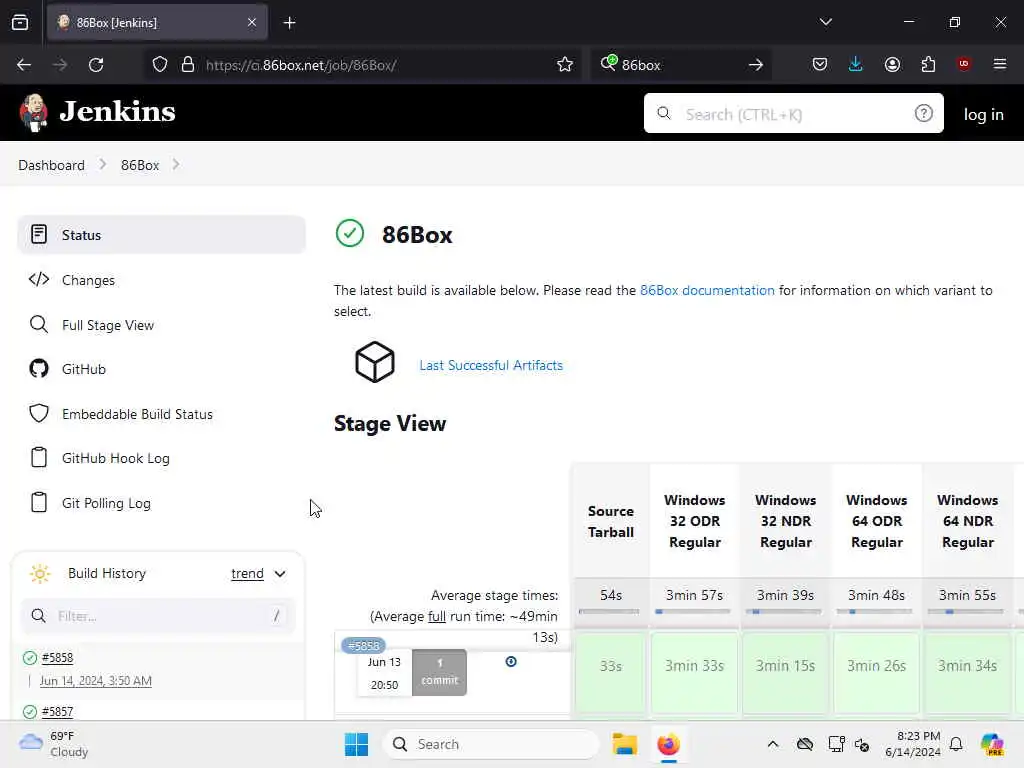Image resolution: width=1024 pixels, height=768 pixels.
Task: Click the uBlock Origin extension icon
Action: pyautogui.click(x=963, y=64)
